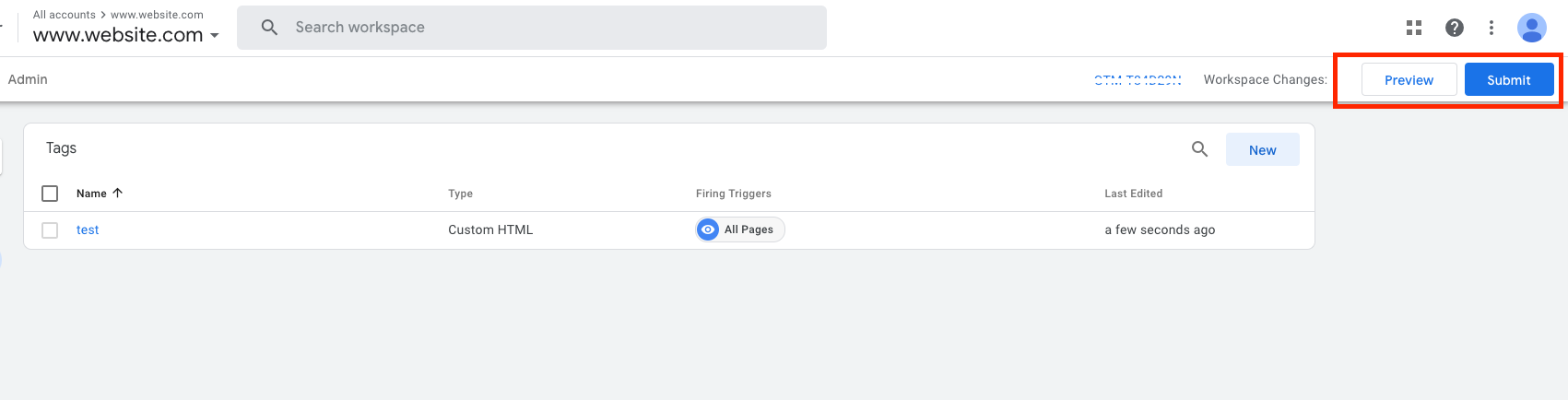Open the Google apps grid icon
Viewport: 1568px width, 400px height.
(1414, 28)
